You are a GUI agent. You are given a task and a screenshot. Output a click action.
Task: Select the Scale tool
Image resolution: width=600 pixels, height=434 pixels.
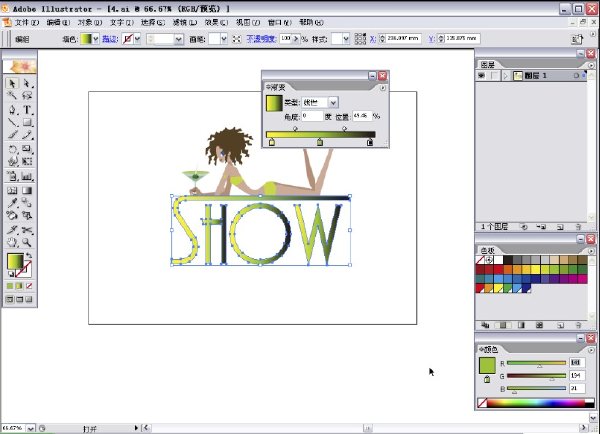[x=27, y=149]
